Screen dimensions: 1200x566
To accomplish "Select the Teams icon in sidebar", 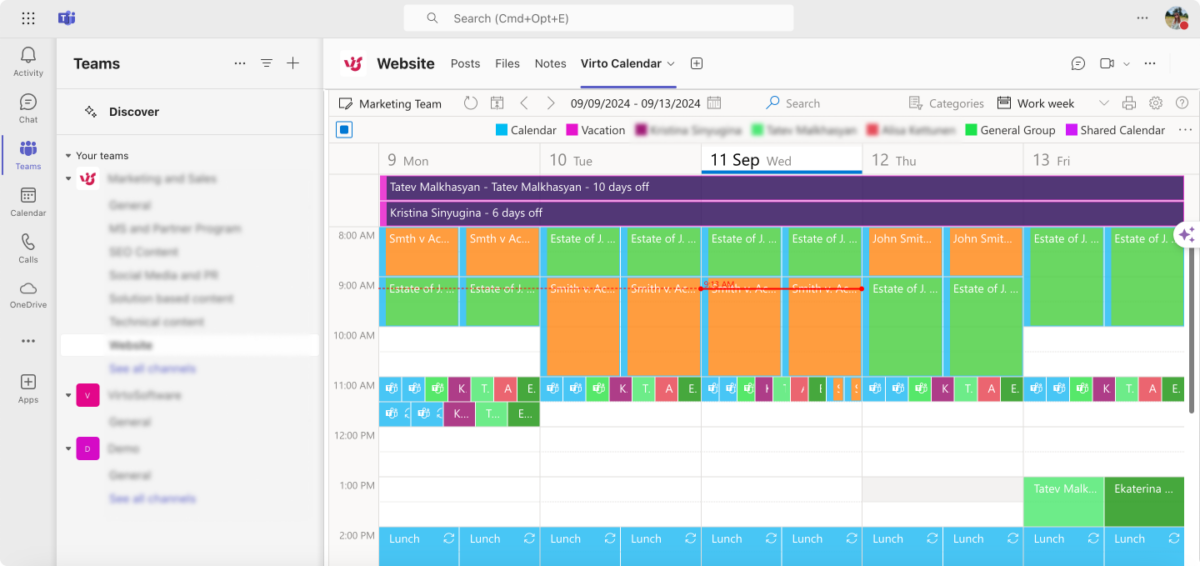I will click(28, 155).
